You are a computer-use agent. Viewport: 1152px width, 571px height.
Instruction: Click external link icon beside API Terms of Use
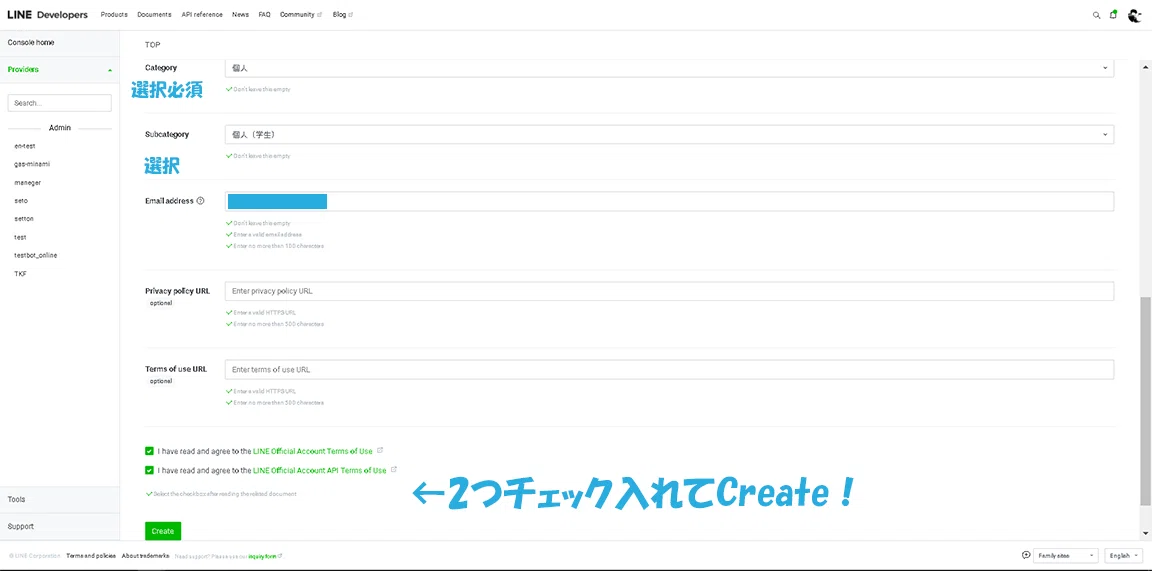[394, 470]
